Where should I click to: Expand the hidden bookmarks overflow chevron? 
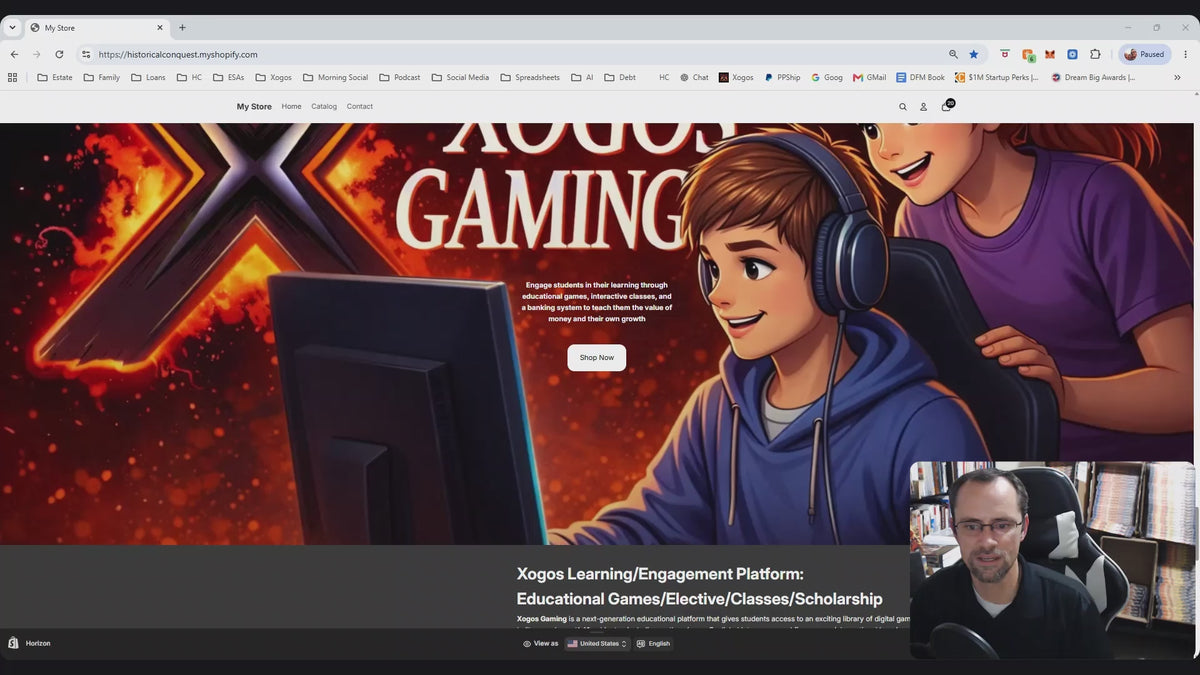click(1177, 77)
